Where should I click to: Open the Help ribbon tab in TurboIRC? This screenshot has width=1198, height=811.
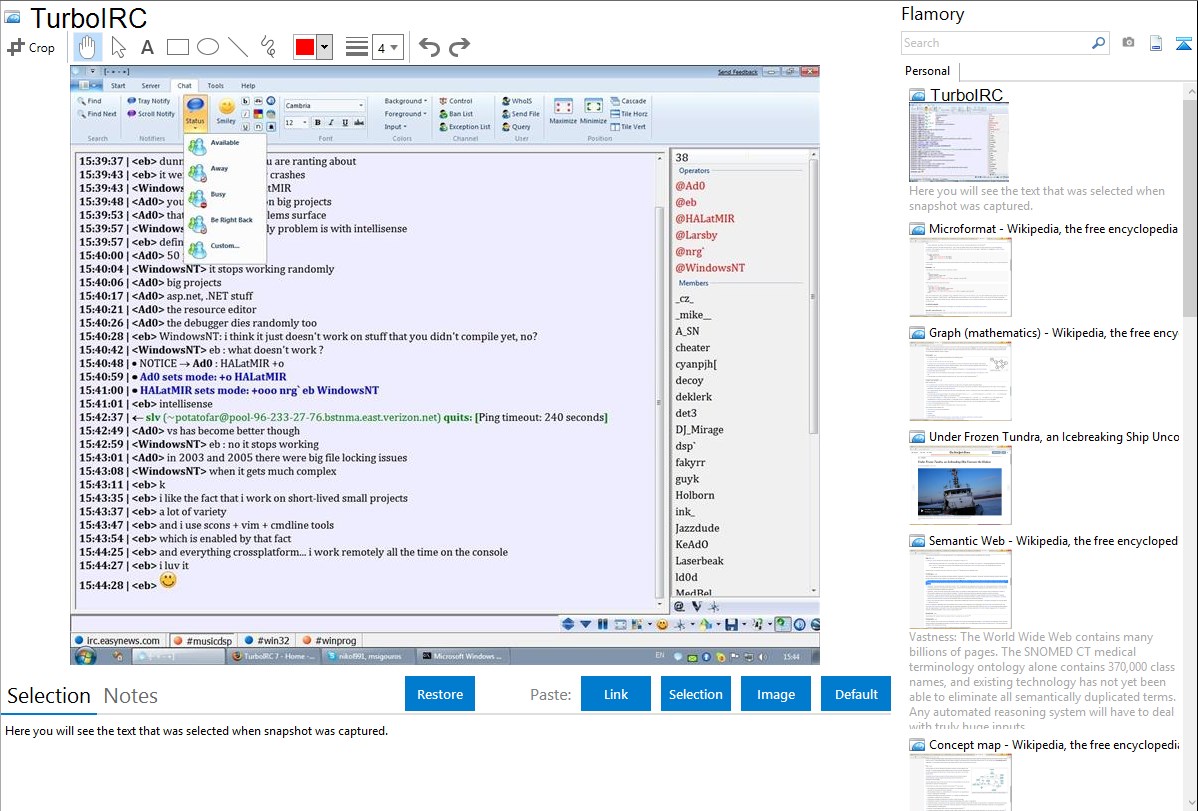point(248,86)
